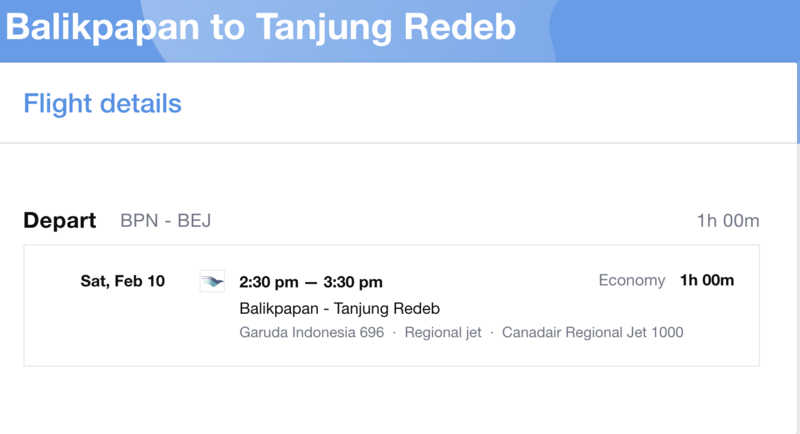Select the Depart label
The image size is (800, 434).
pyautogui.click(x=60, y=220)
